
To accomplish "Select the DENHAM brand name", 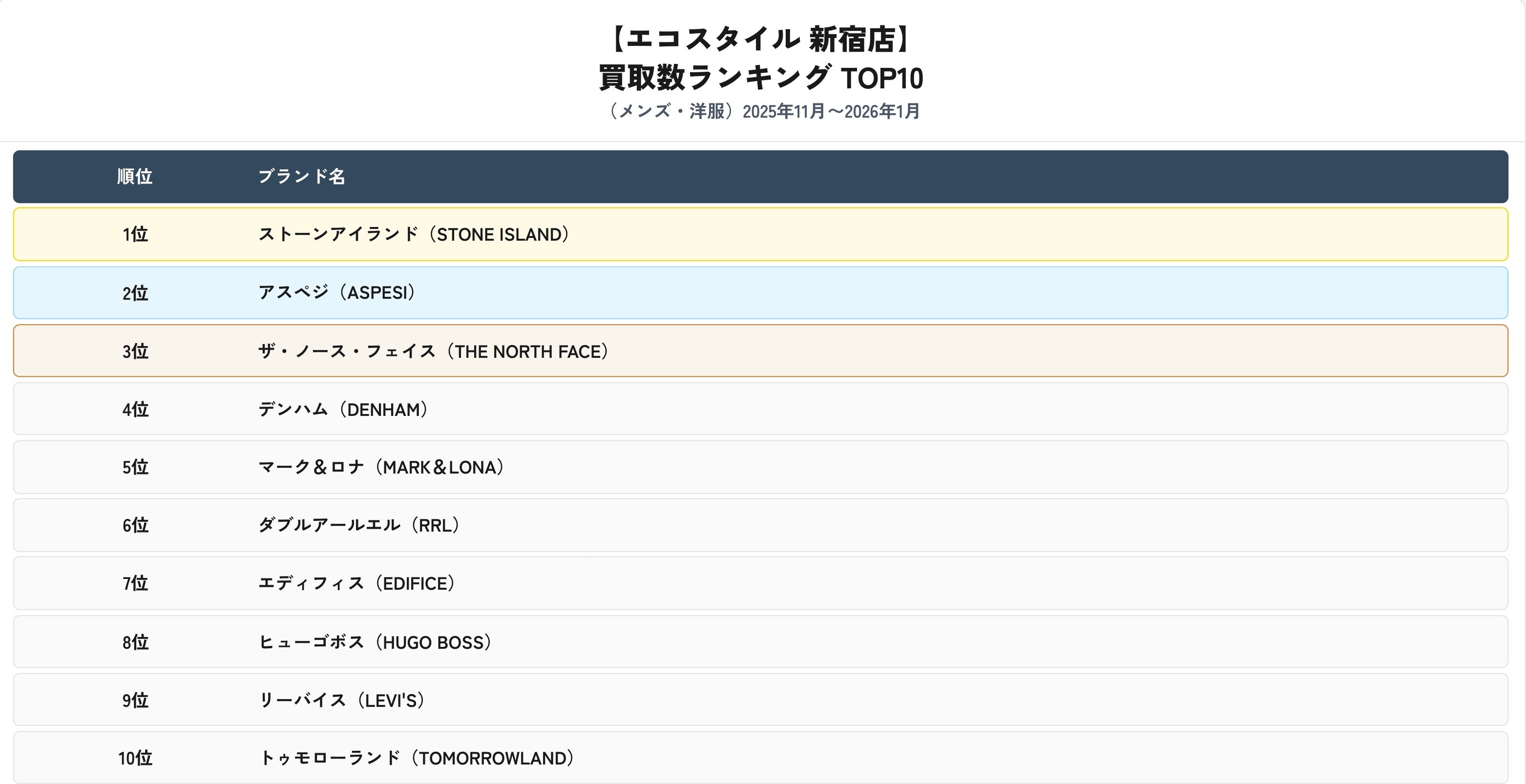I will coord(344,409).
